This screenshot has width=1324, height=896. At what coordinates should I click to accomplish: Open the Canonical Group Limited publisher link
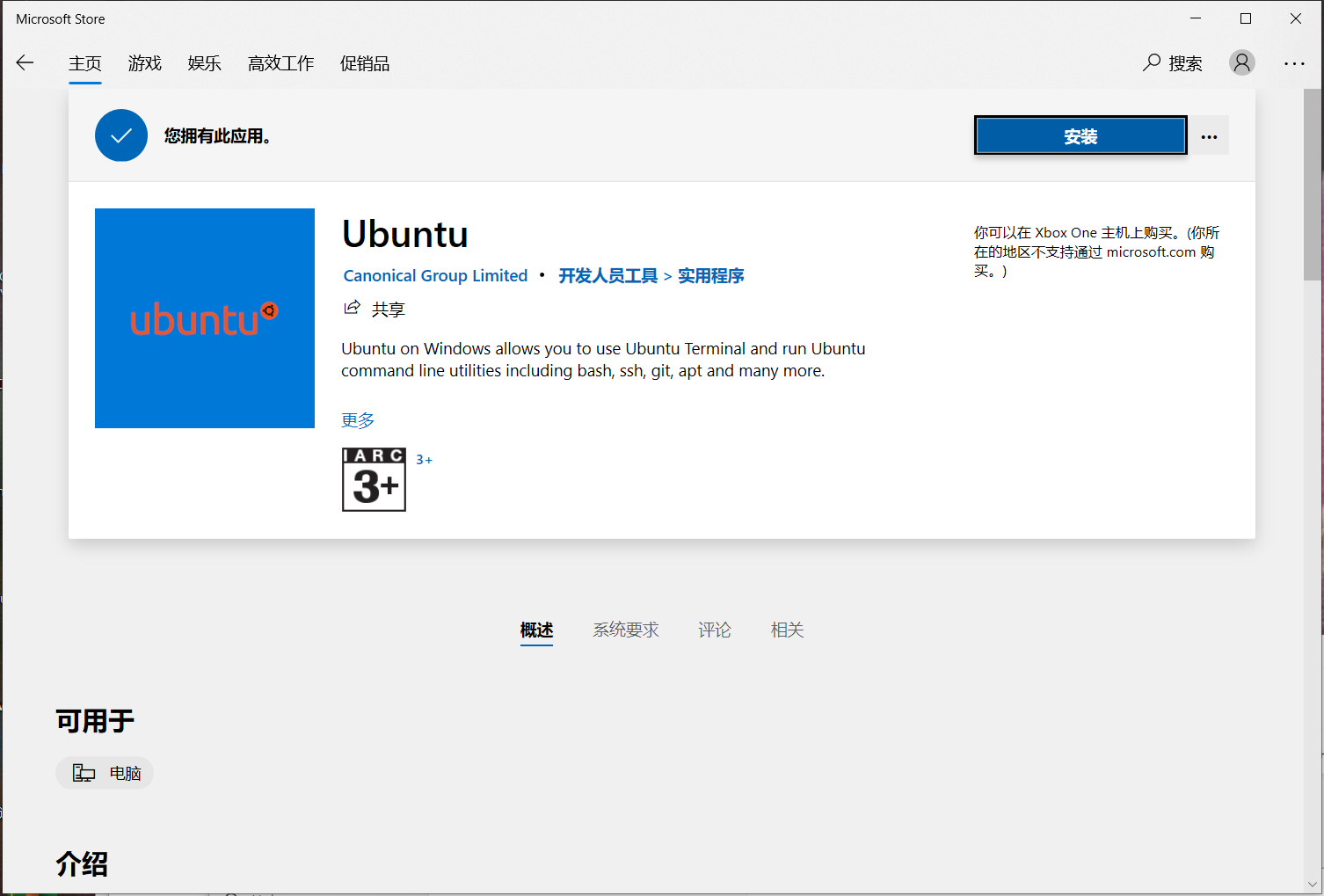(x=435, y=275)
